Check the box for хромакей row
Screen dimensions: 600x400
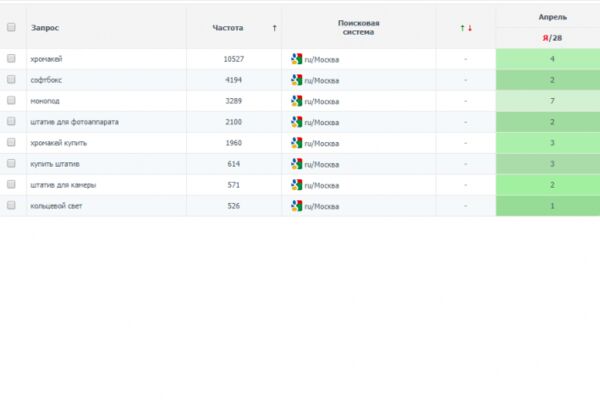click(x=11, y=59)
